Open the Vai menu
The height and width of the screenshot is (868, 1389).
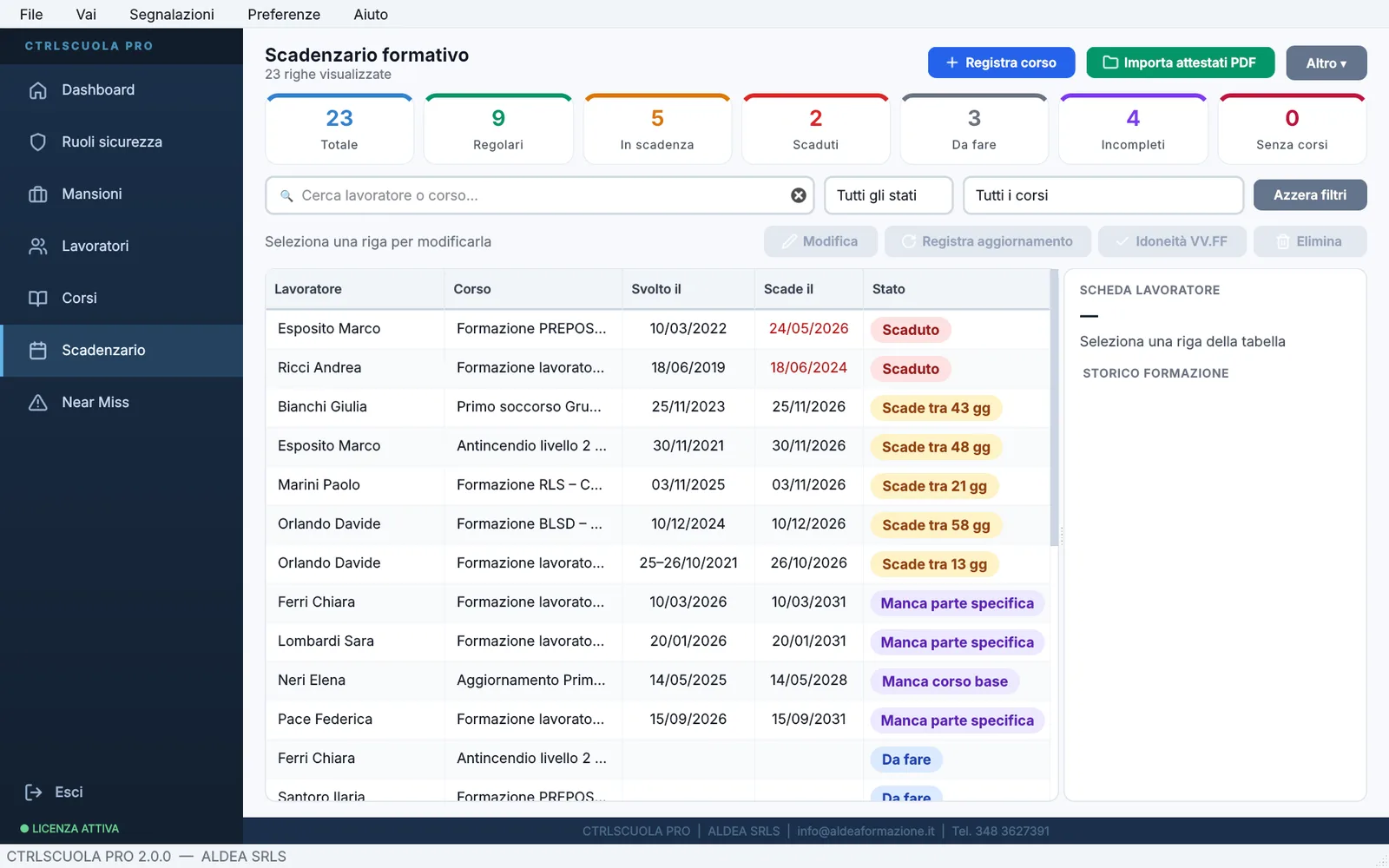pos(86,14)
